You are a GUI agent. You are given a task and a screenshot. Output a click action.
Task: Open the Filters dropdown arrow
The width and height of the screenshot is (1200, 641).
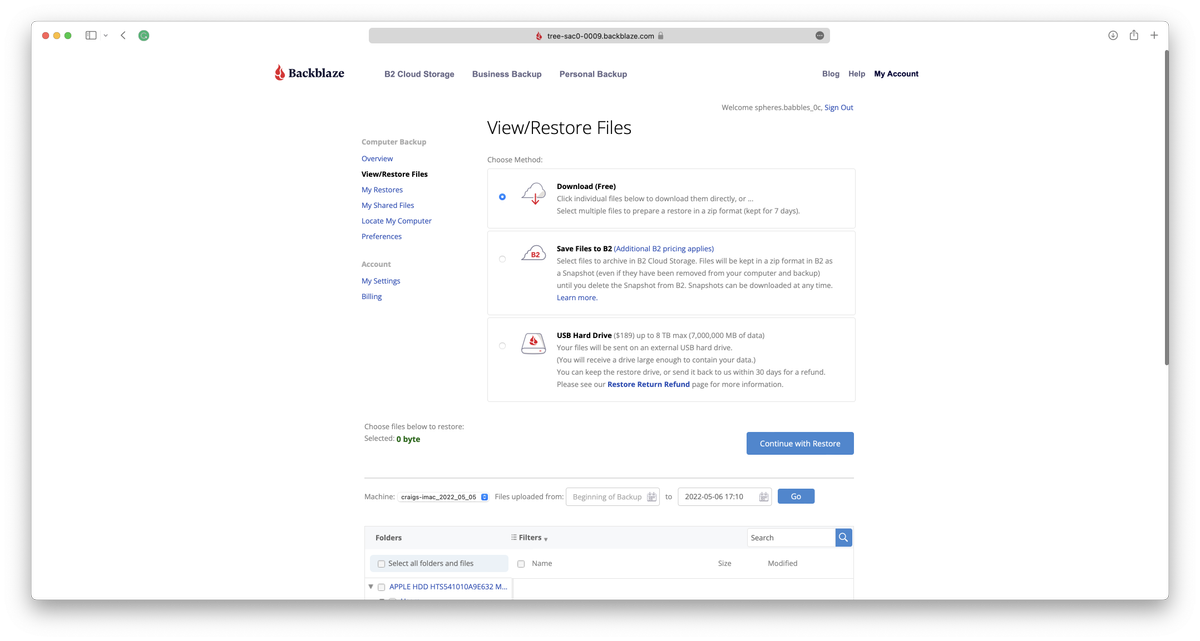click(x=546, y=539)
